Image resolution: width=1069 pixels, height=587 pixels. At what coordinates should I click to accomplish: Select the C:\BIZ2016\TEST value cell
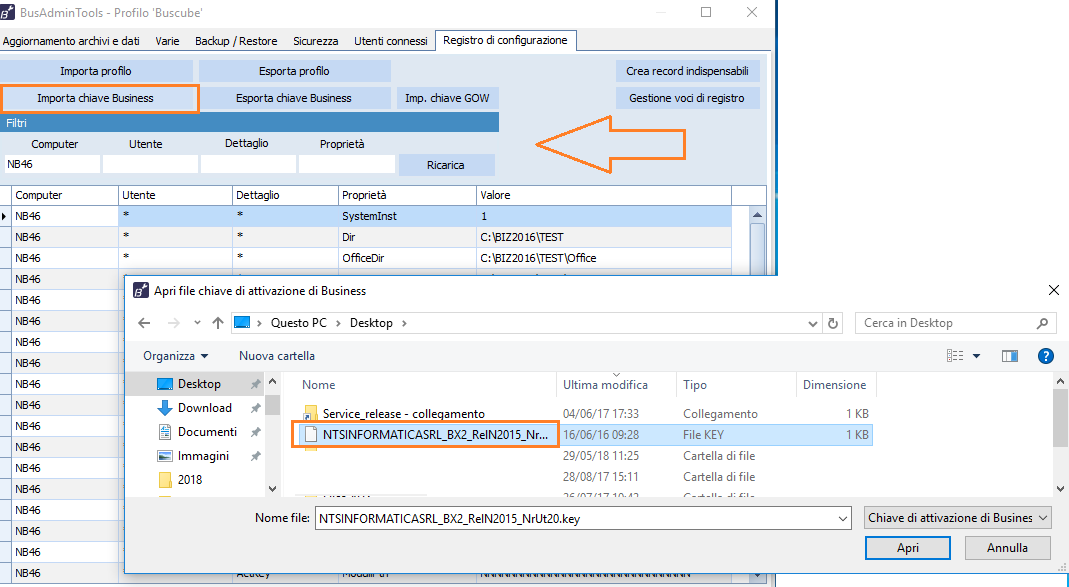click(x=604, y=237)
